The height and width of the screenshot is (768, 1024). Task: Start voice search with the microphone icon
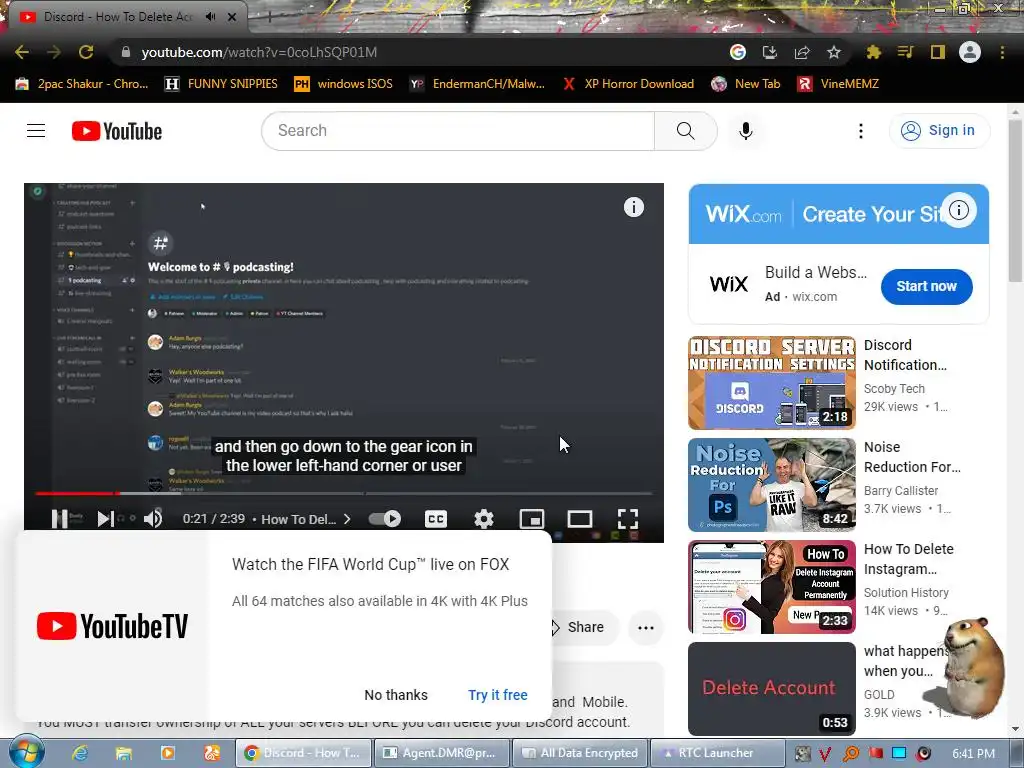[x=746, y=131]
